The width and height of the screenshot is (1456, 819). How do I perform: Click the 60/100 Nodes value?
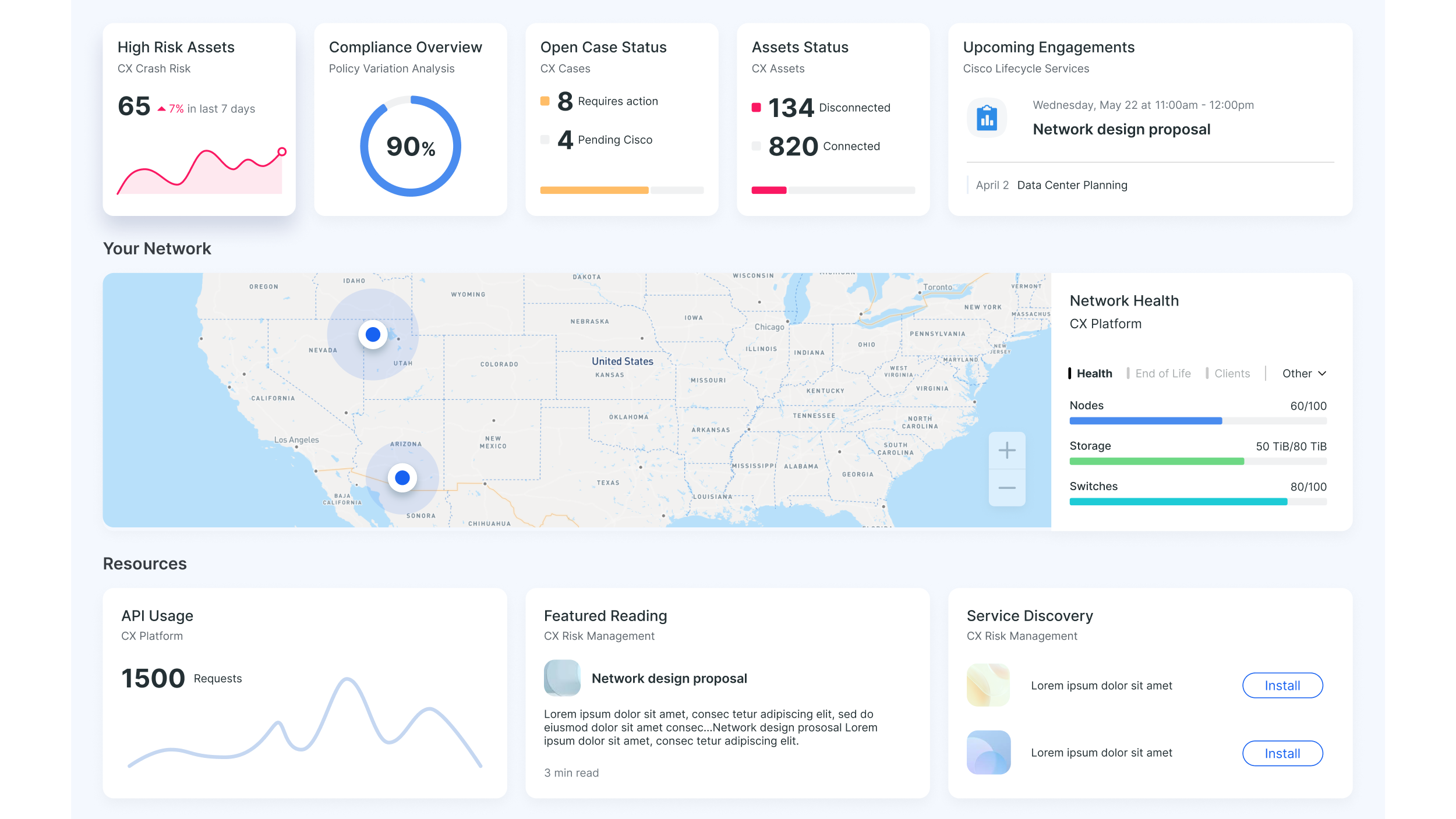(x=1308, y=406)
